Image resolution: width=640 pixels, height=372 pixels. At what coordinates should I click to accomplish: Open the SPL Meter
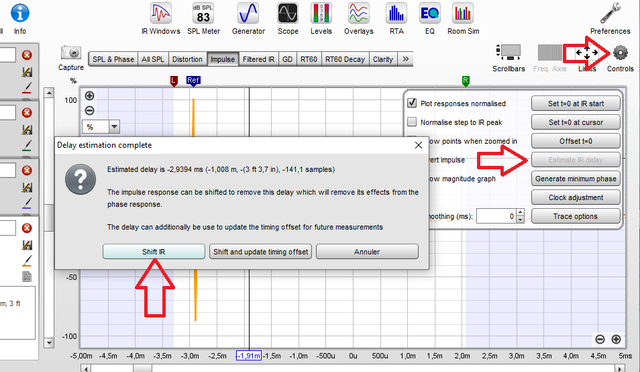(x=203, y=19)
